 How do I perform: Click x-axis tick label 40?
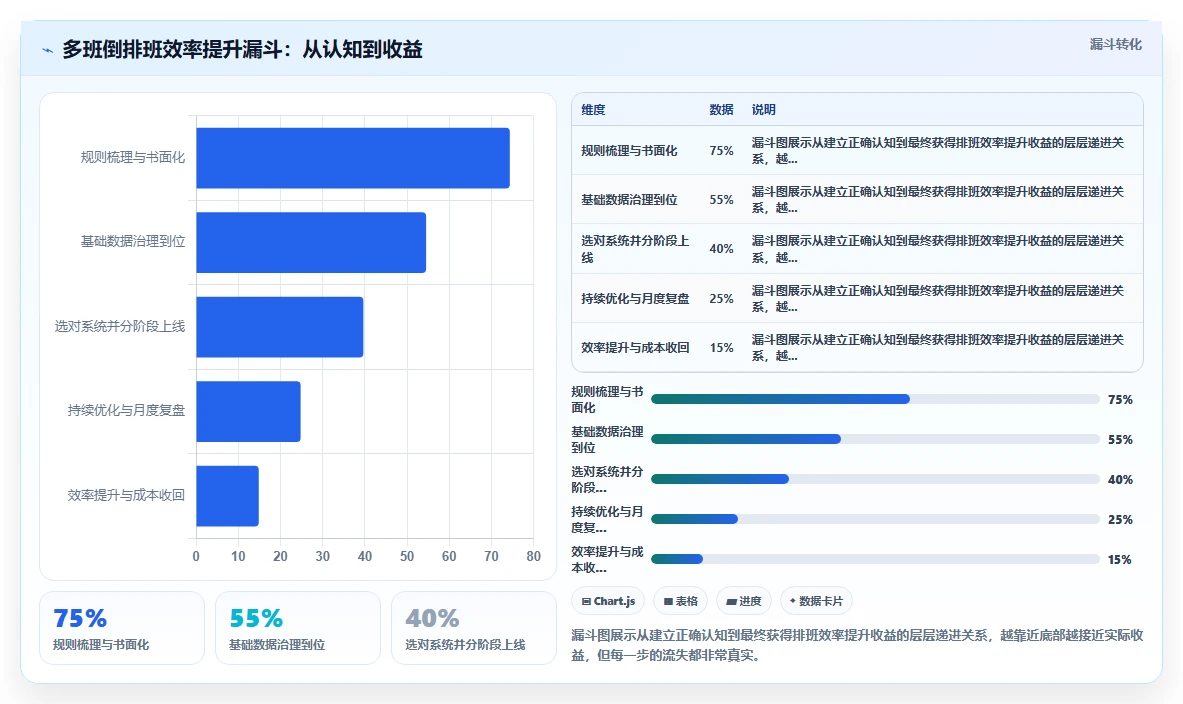364,556
